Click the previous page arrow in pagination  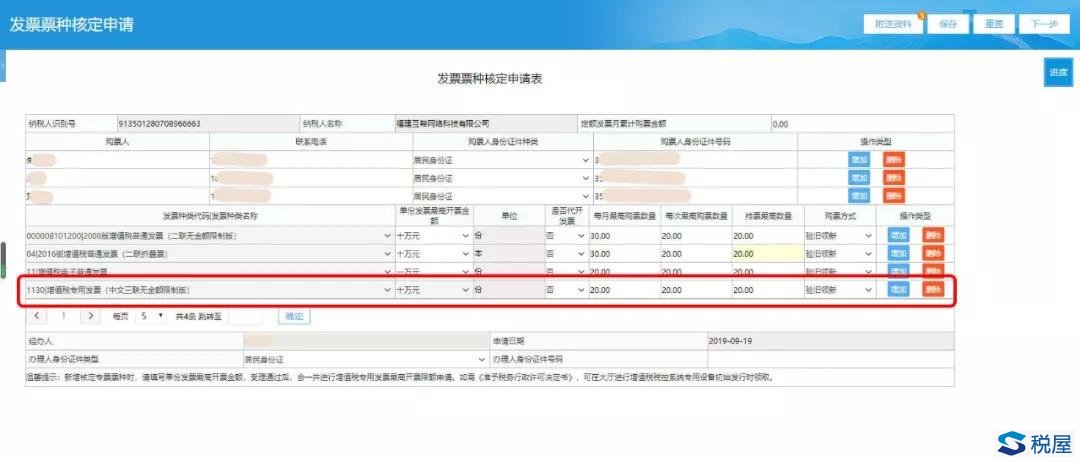point(37,316)
